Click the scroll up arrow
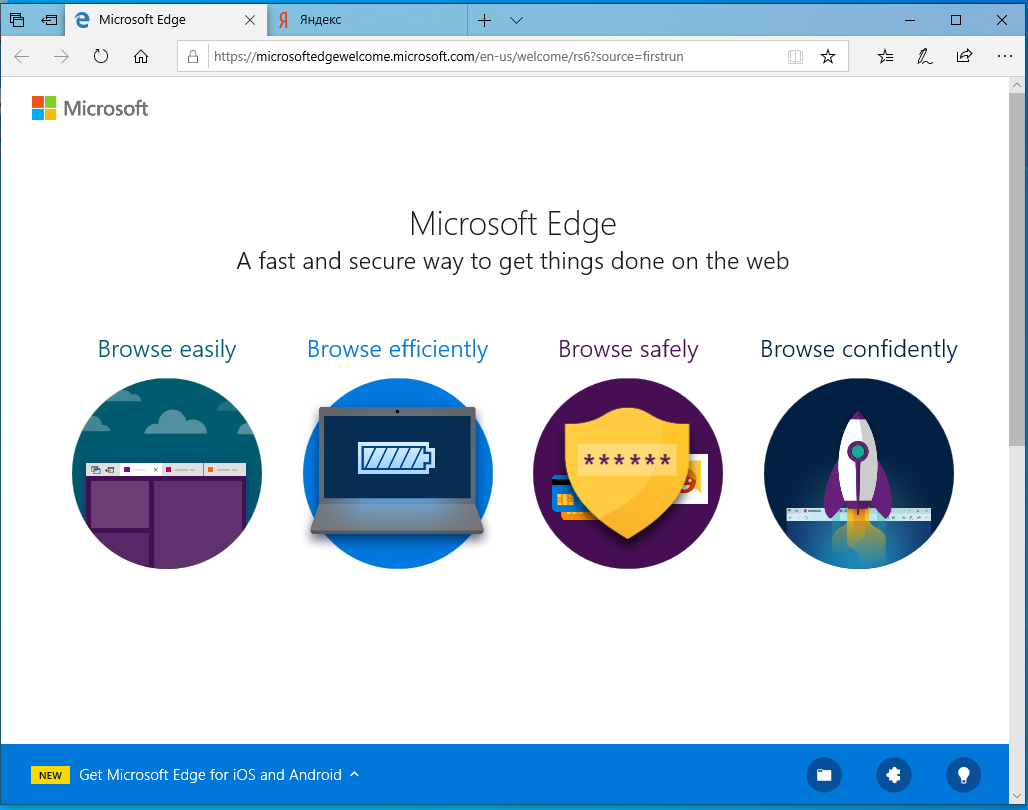The height and width of the screenshot is (810, 1028). click(x=1017, y=85)
